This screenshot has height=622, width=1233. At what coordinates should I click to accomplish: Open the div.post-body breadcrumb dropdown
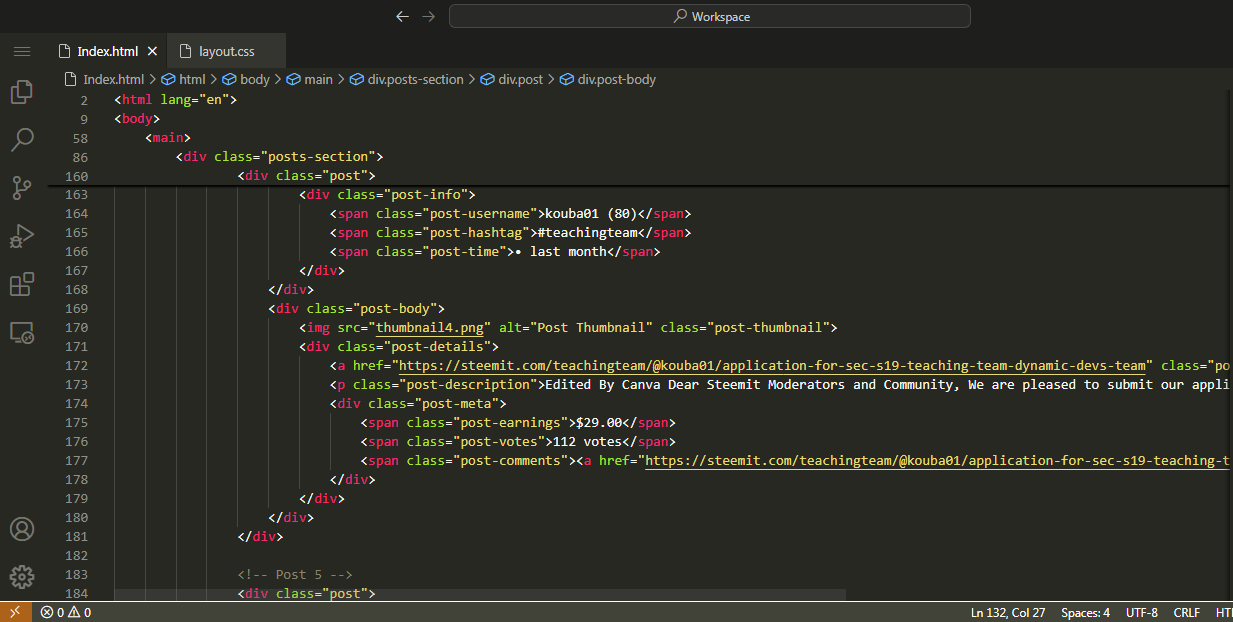point(616,79)
